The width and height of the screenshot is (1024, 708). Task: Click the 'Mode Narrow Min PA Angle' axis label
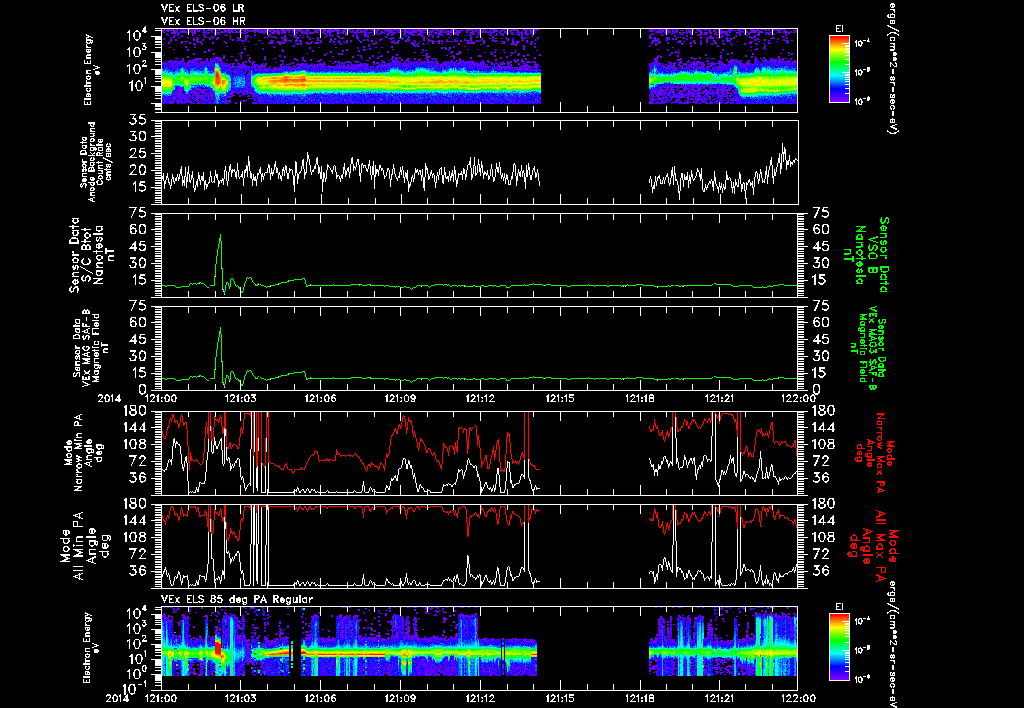(x=82, y=452)
